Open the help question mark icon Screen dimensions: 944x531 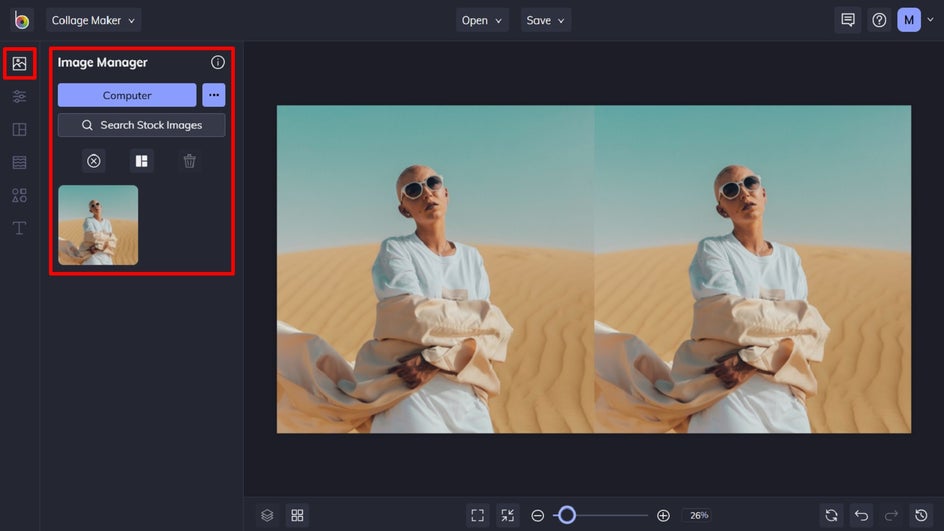click(879, 20)
